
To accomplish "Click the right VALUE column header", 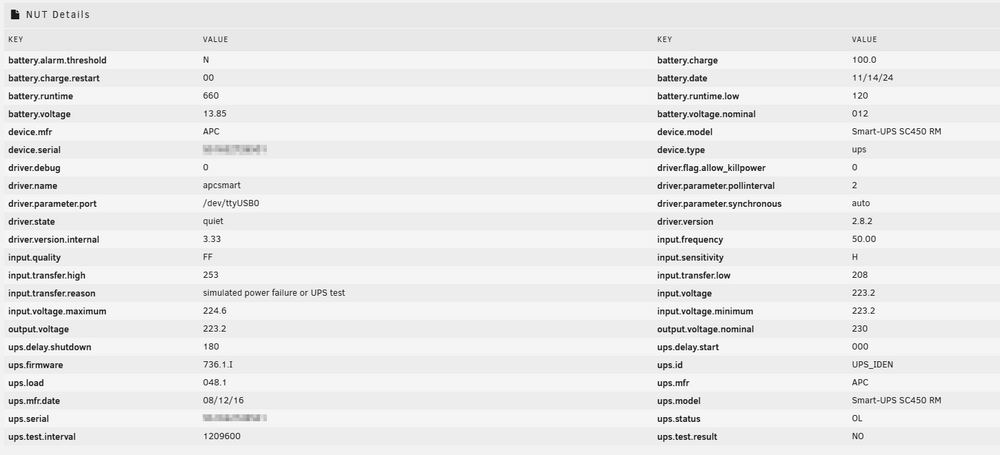I will click(864, 40).
